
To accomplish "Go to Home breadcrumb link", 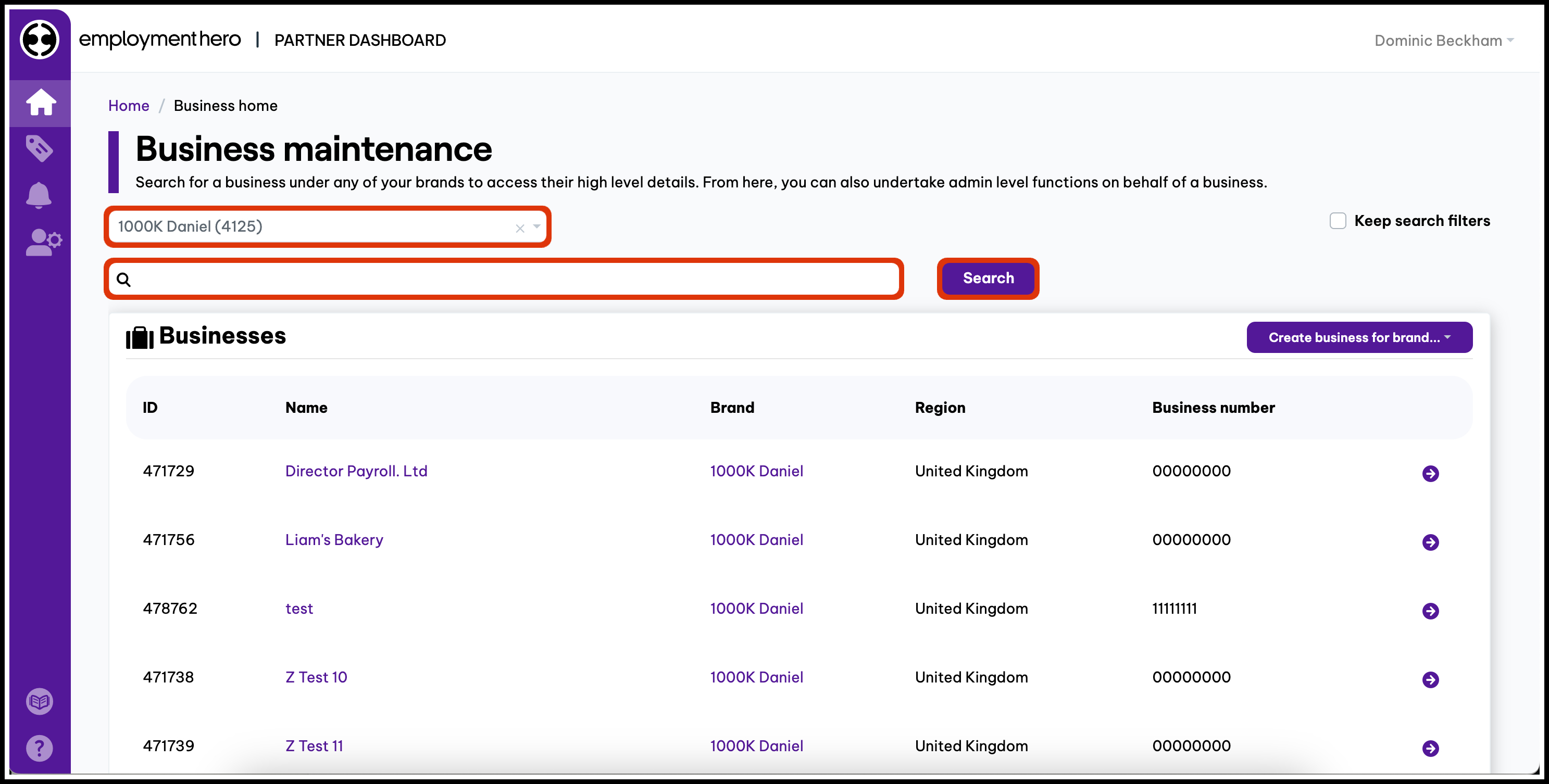I will pyautogui.click(x=129, y=106).
